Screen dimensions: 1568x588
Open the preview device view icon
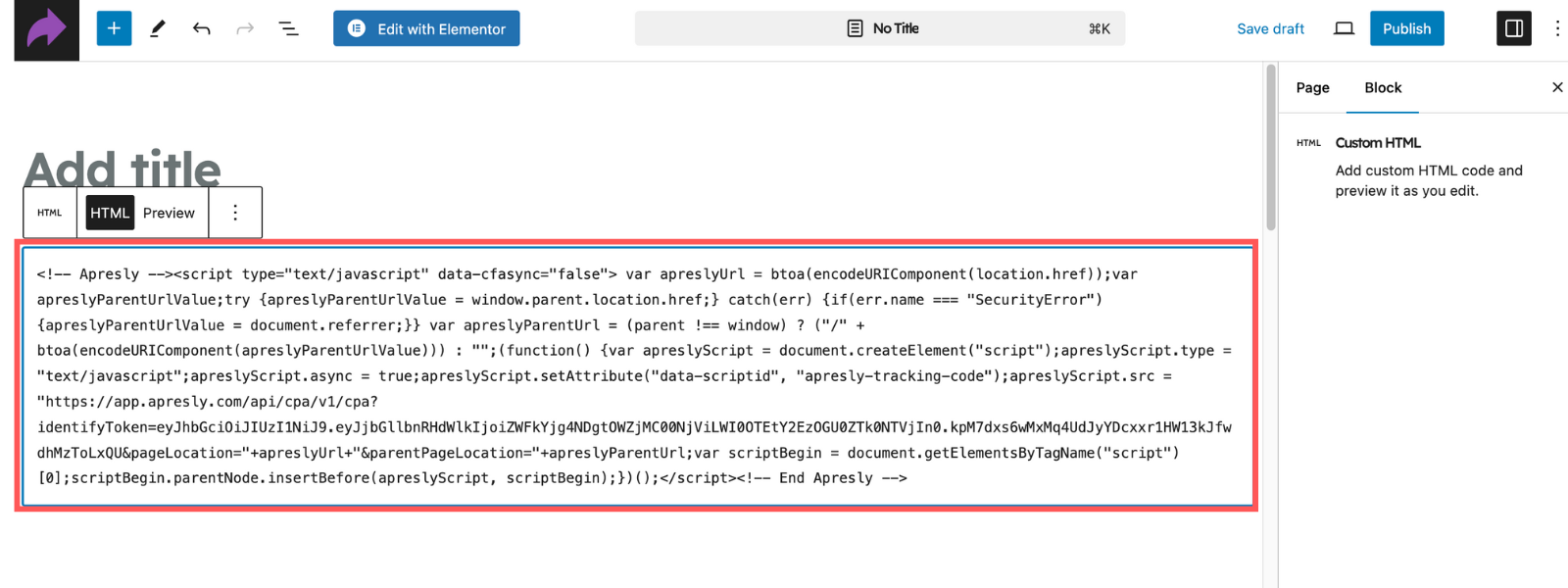point(1345,28)
